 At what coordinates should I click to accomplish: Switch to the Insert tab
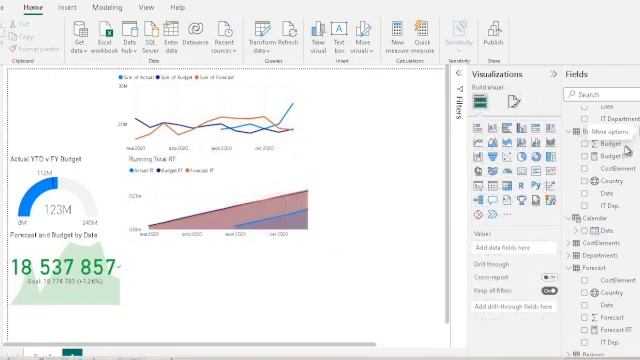click(x=67, y=7)
